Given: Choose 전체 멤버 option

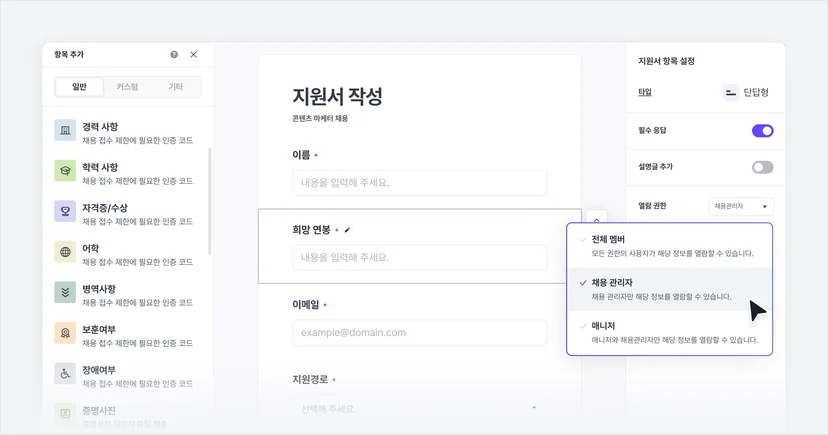Looking at the screenshot, I should [x=669, y=246].
